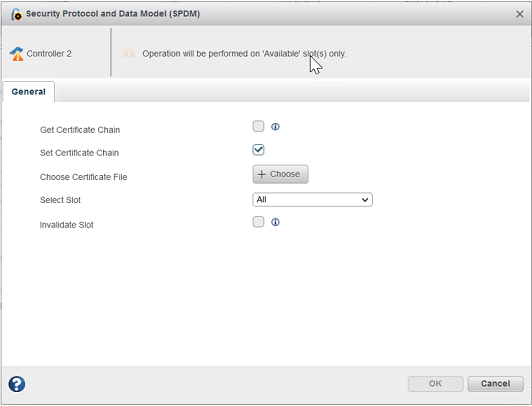Click the Controller 2 label
Image resolution: width=532 pixels, height=406 pixels.
coord(49,54)
